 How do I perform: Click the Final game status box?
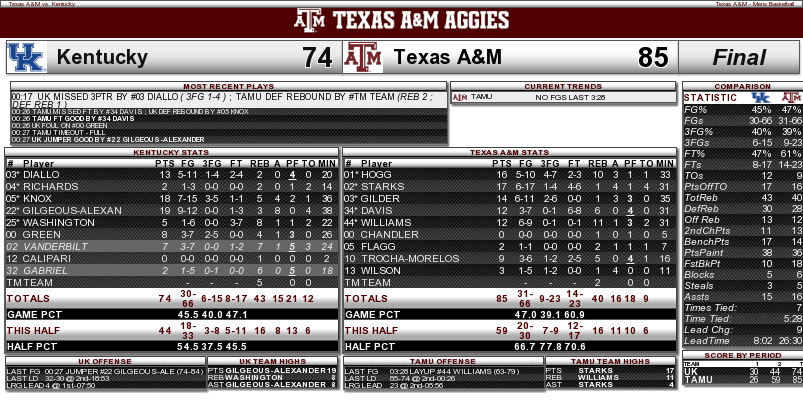(x=739, y=57)
